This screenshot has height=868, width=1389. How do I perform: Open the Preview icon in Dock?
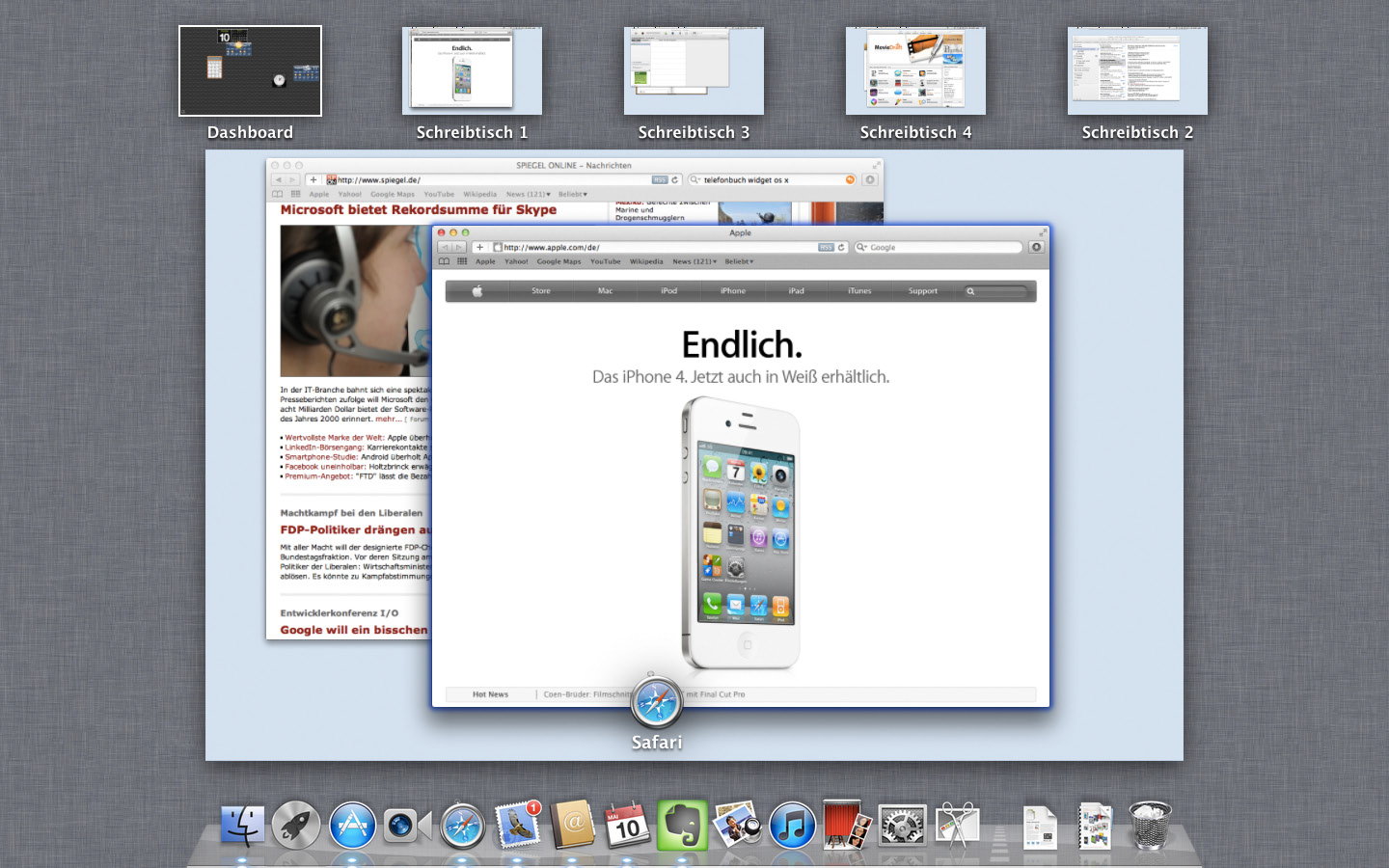pyautogui.click(x=738, y=827)
